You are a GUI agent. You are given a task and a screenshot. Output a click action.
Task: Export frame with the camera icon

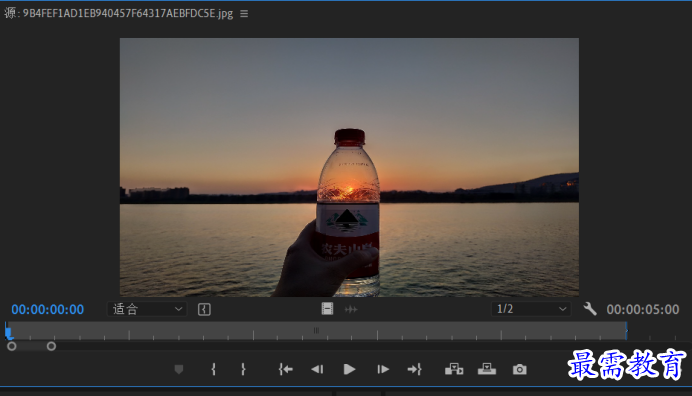tap(519, 369)
